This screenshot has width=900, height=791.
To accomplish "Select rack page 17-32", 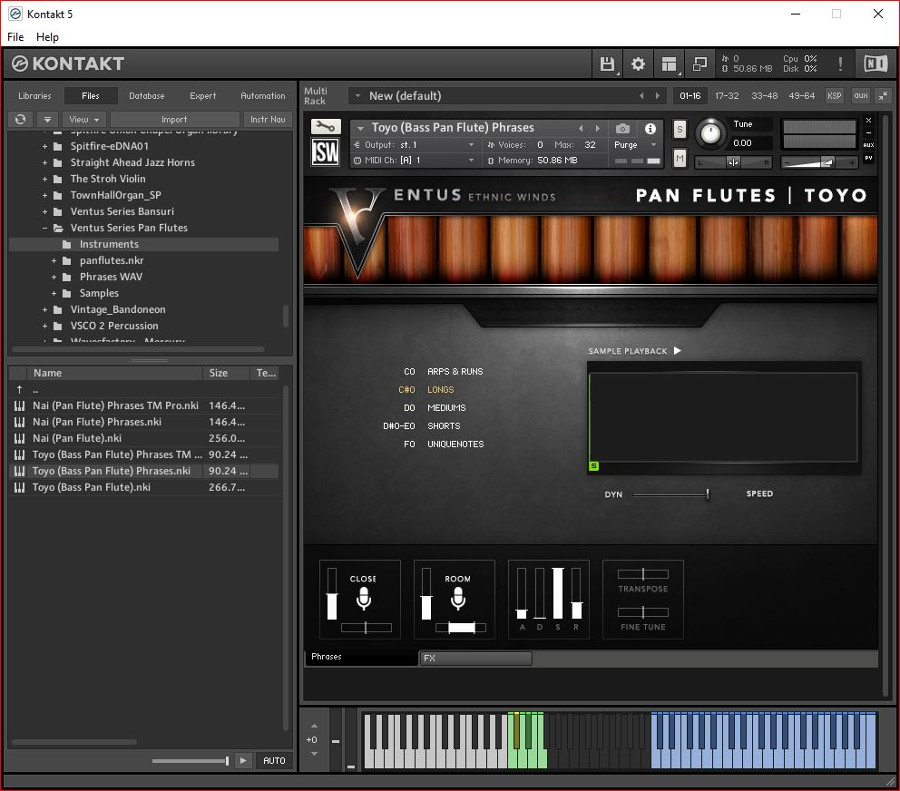I will click(x=727, y=96).
